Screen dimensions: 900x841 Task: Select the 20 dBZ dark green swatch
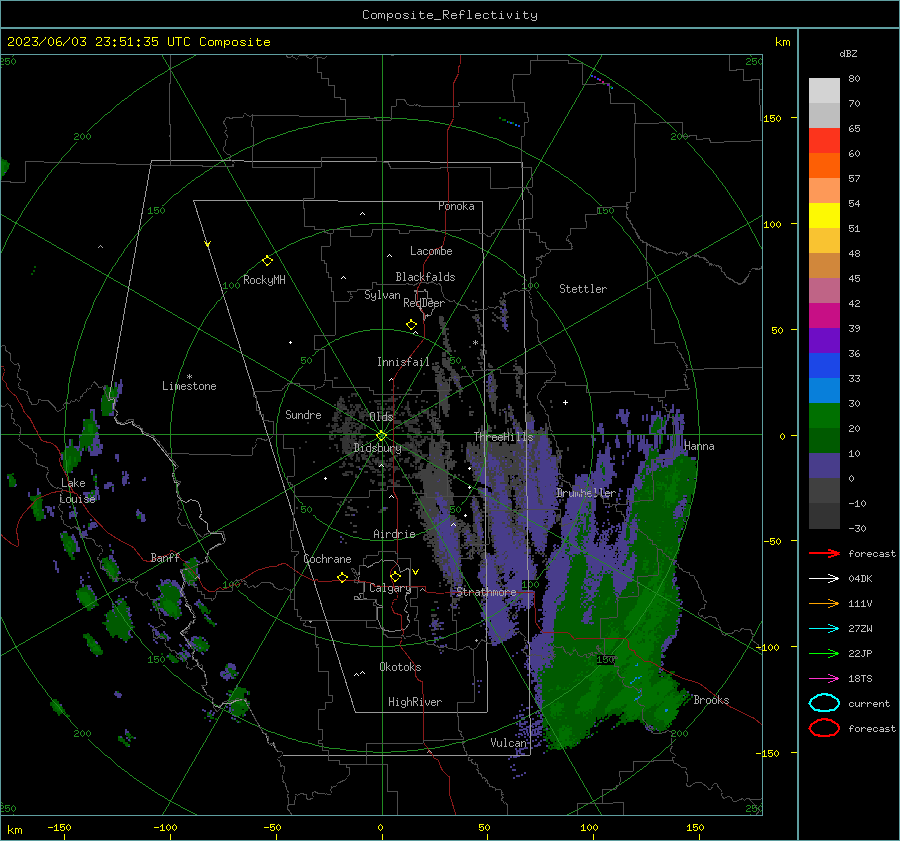coord(824,441)
